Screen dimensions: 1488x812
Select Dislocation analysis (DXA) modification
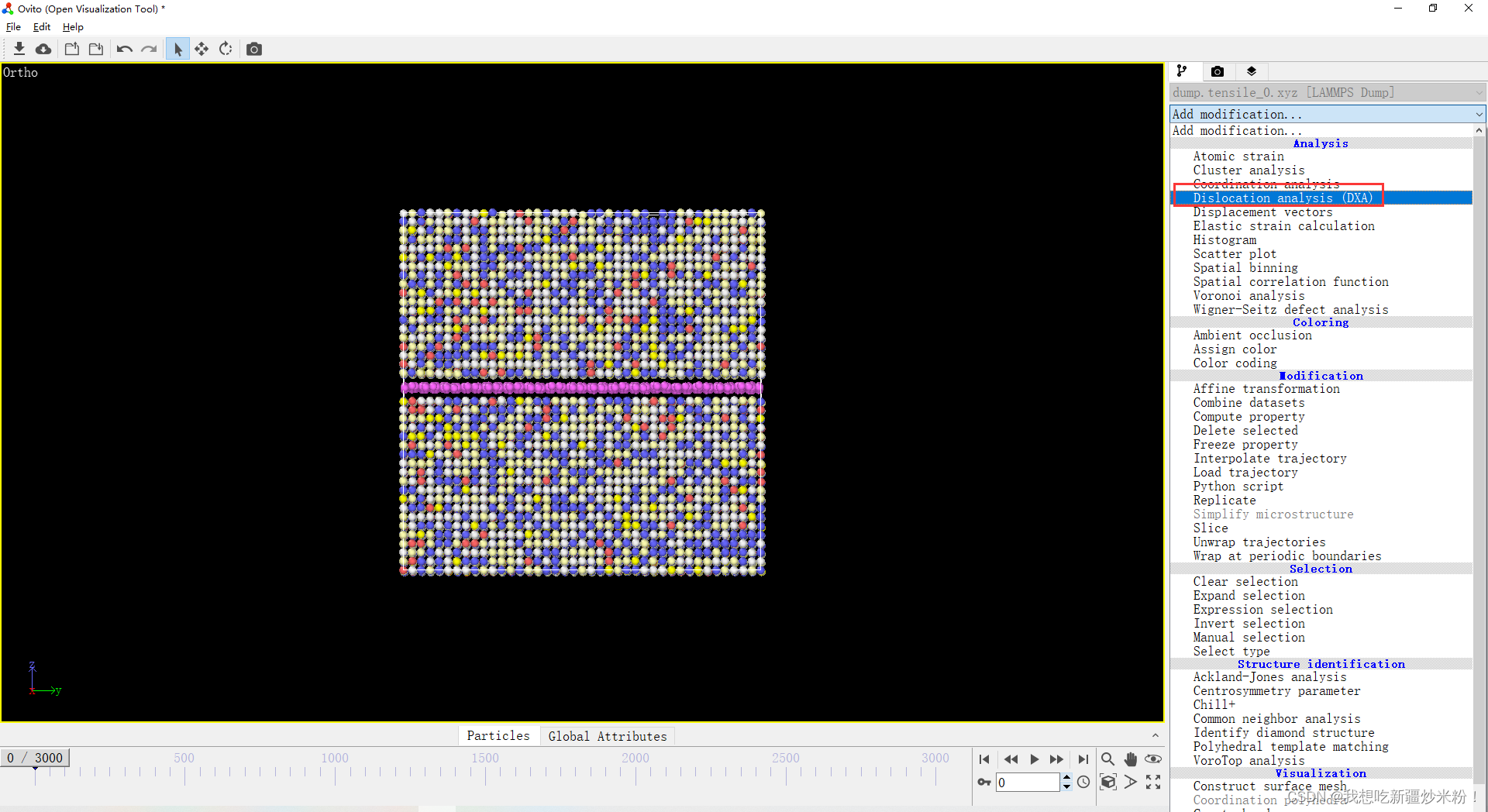(x=1283, y=198)
